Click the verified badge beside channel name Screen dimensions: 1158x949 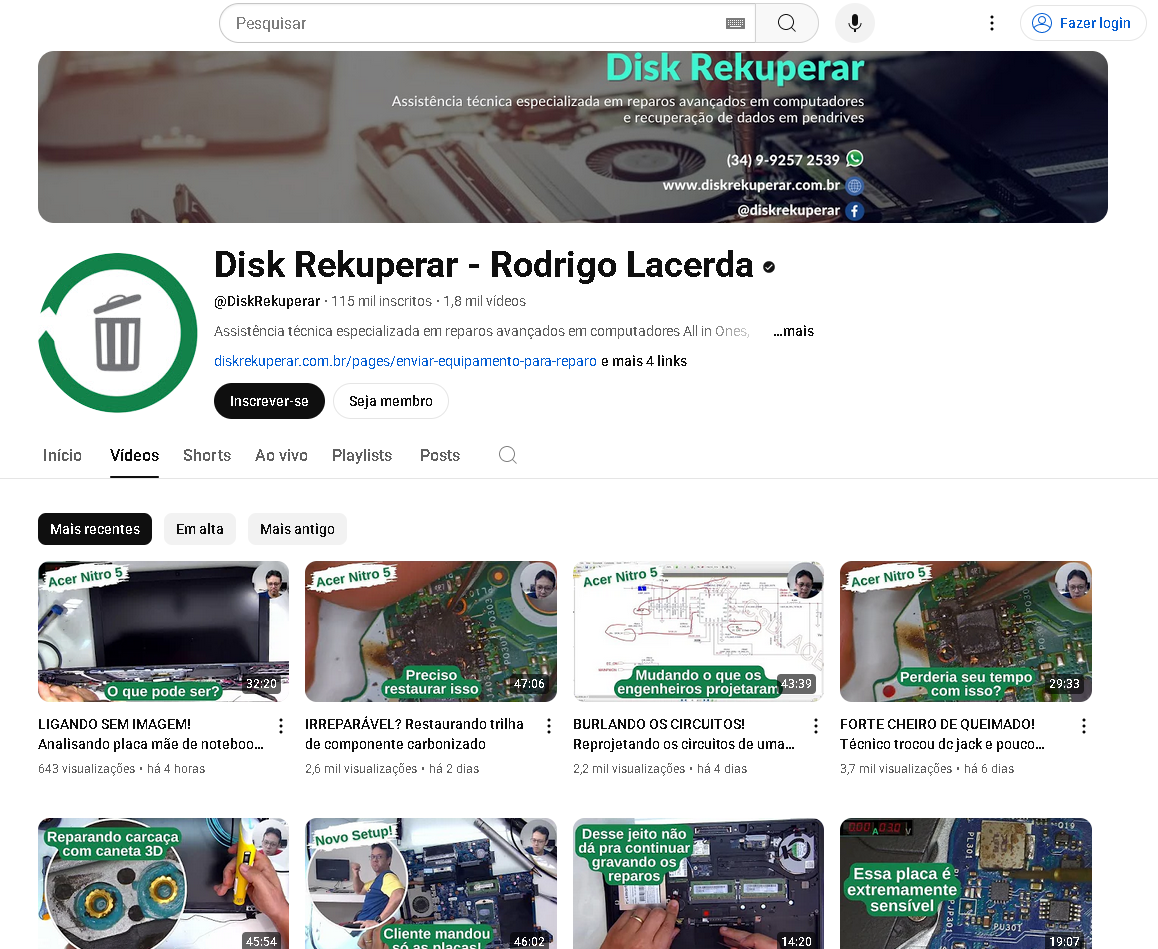[769, 267]
